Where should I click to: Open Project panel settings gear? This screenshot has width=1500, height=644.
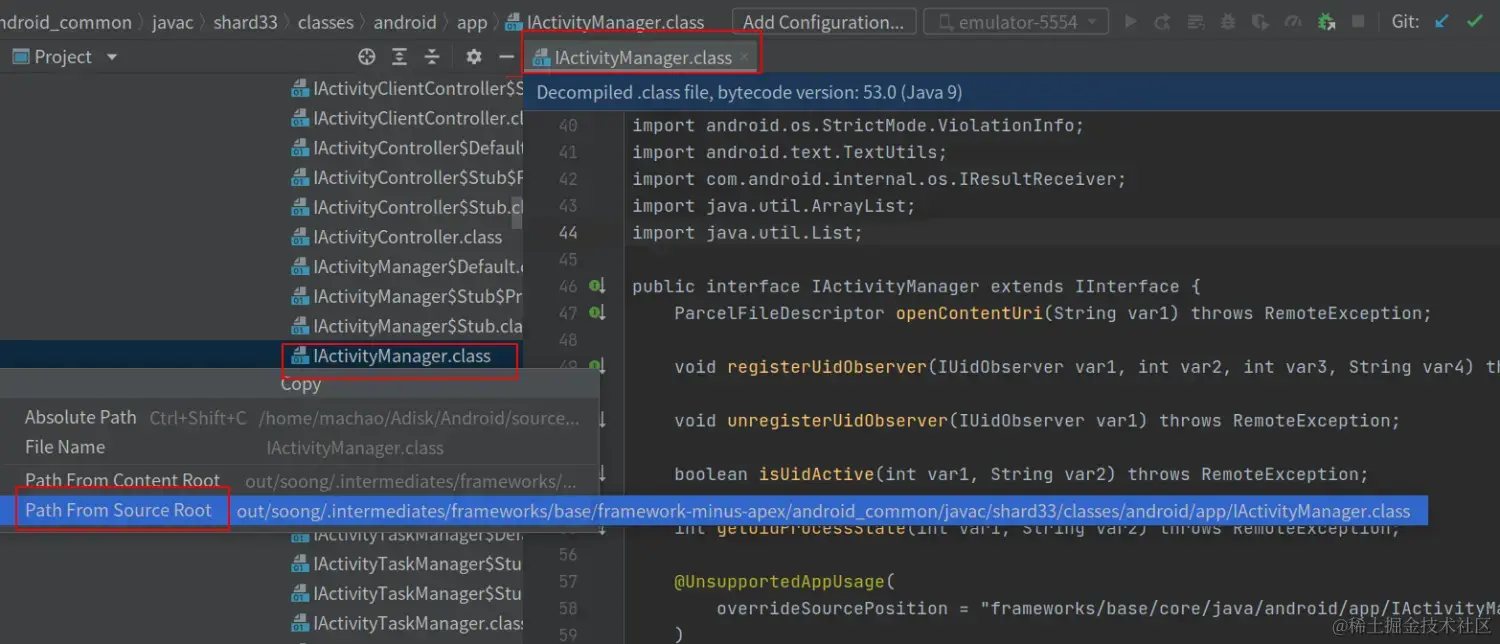tap(474, 57)
